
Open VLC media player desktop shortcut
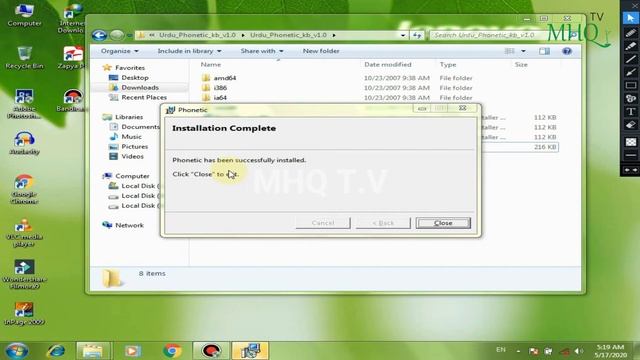[24, 232]
